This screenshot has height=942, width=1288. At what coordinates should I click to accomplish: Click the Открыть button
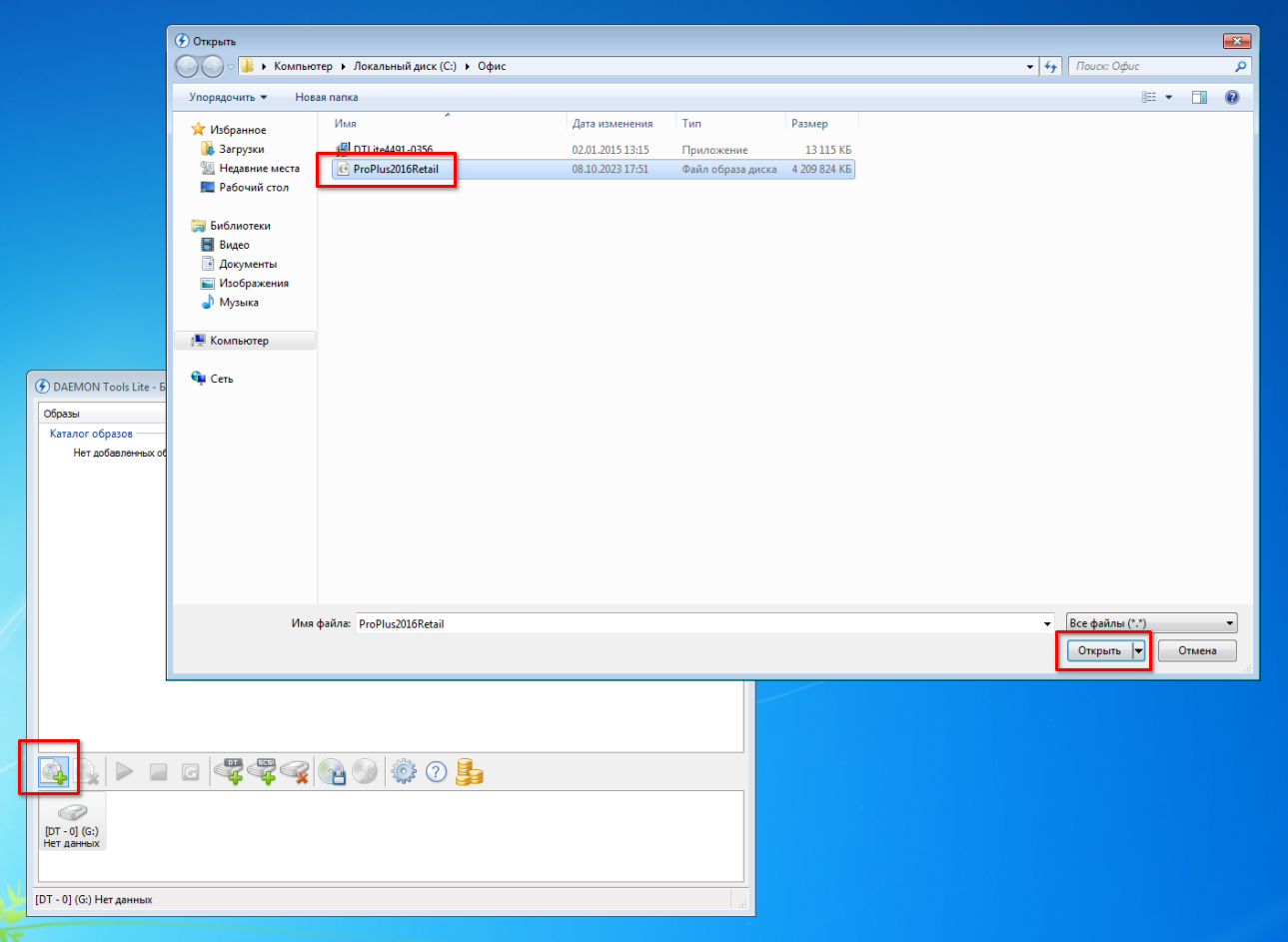[x=1099, y=651]
